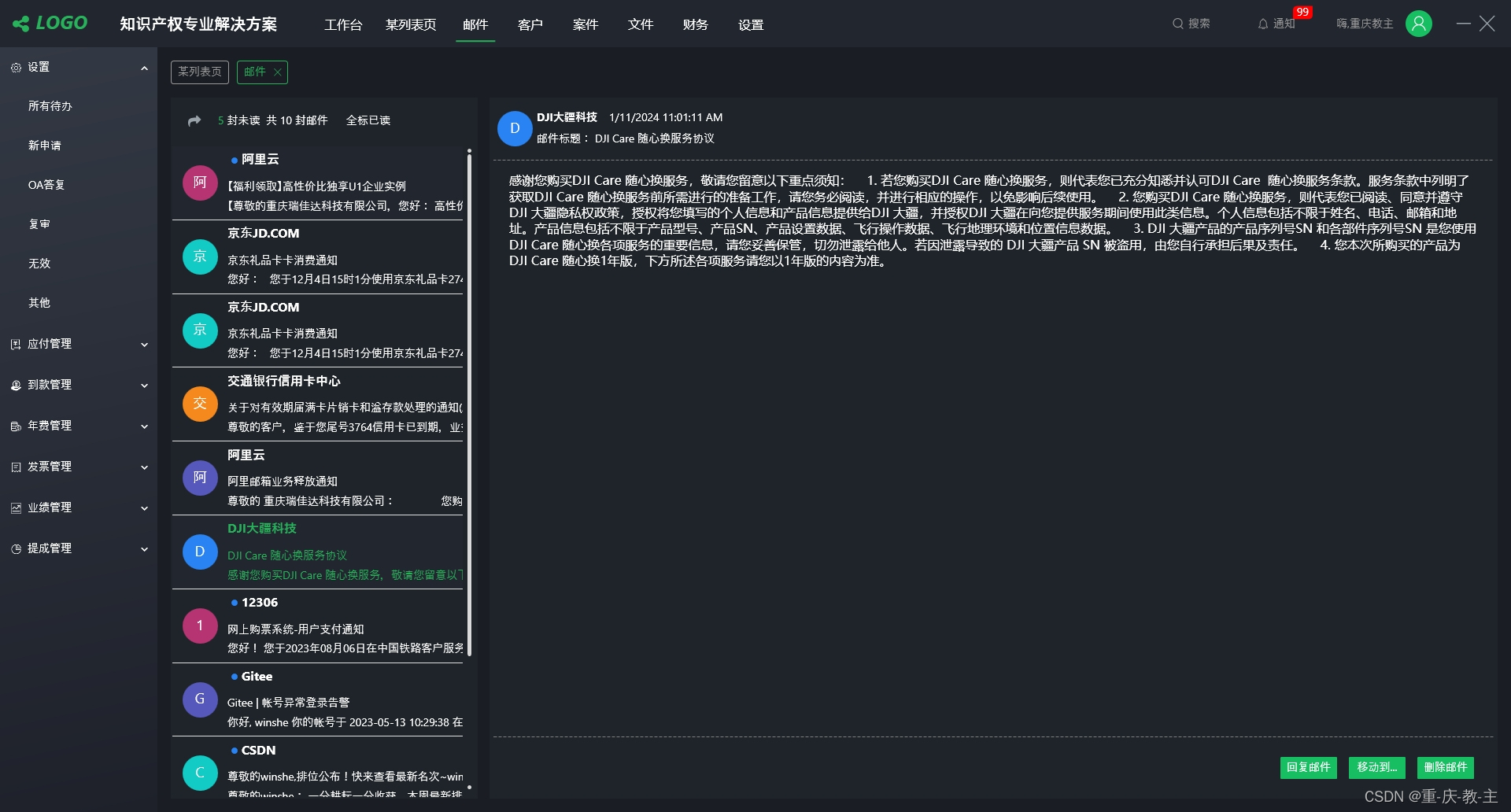Click the CSDN C avatar
The image size is (1511, 812).
pos(200,773)
